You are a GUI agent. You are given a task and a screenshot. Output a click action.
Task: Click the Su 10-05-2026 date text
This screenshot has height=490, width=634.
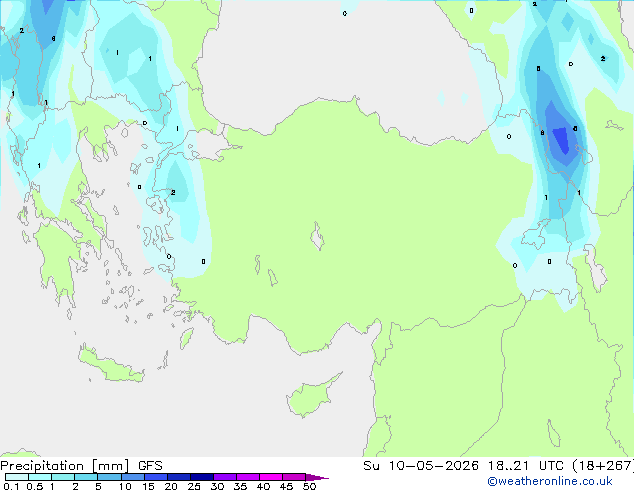[421, 466]
